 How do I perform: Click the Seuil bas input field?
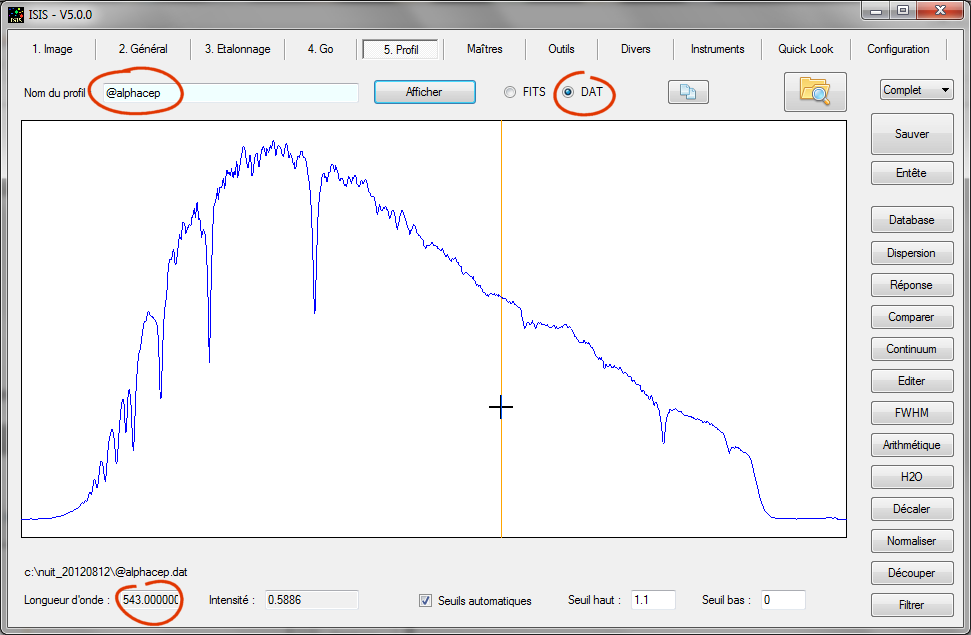pos(783,600)
